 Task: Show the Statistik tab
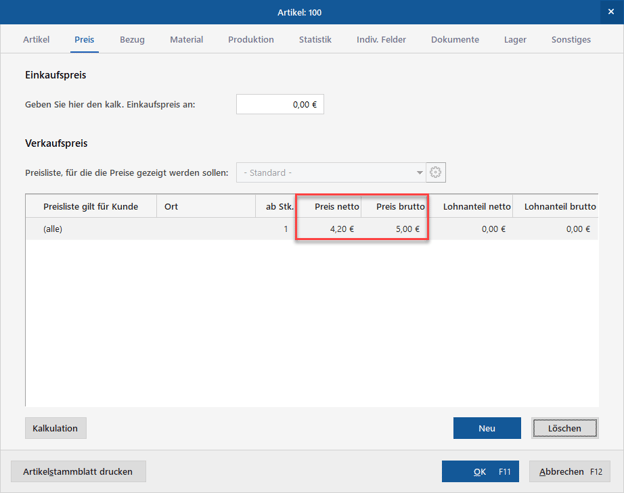coord(315,40)
